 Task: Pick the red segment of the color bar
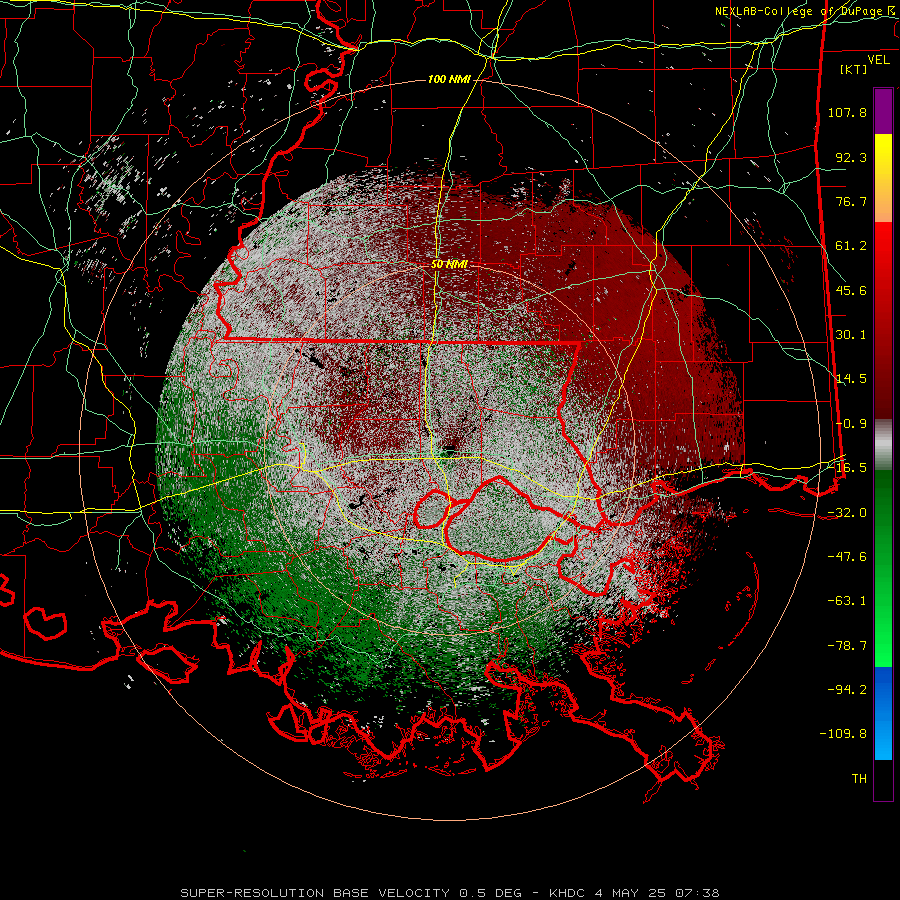pyautogui.click(x=883, y=320)
